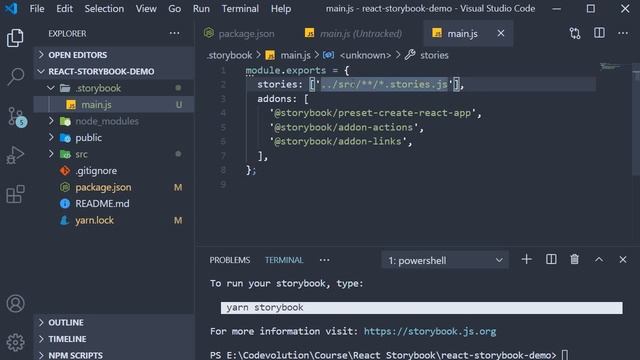This screenshot has height=360, width=640.
Task: Open the Run menu
Action: click(201, 9)
